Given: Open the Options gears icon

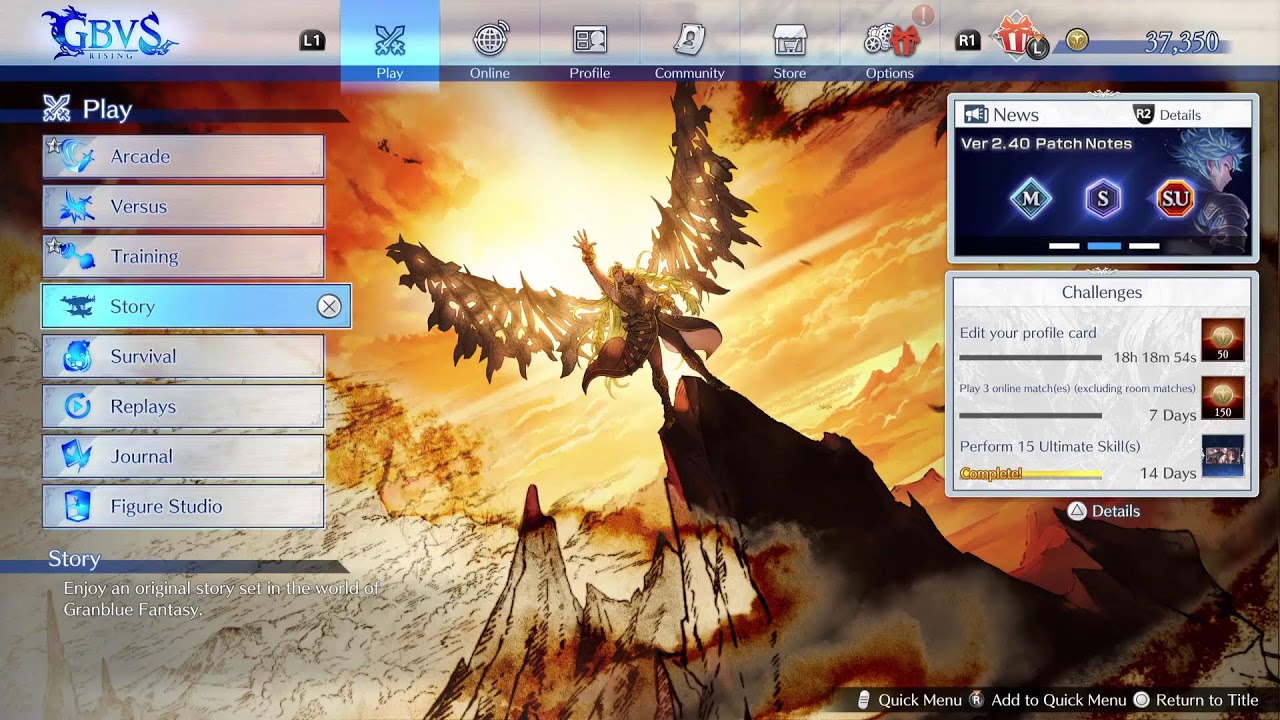Looking at the screenshot, I should pyautogui.click(x=890, y=41).
